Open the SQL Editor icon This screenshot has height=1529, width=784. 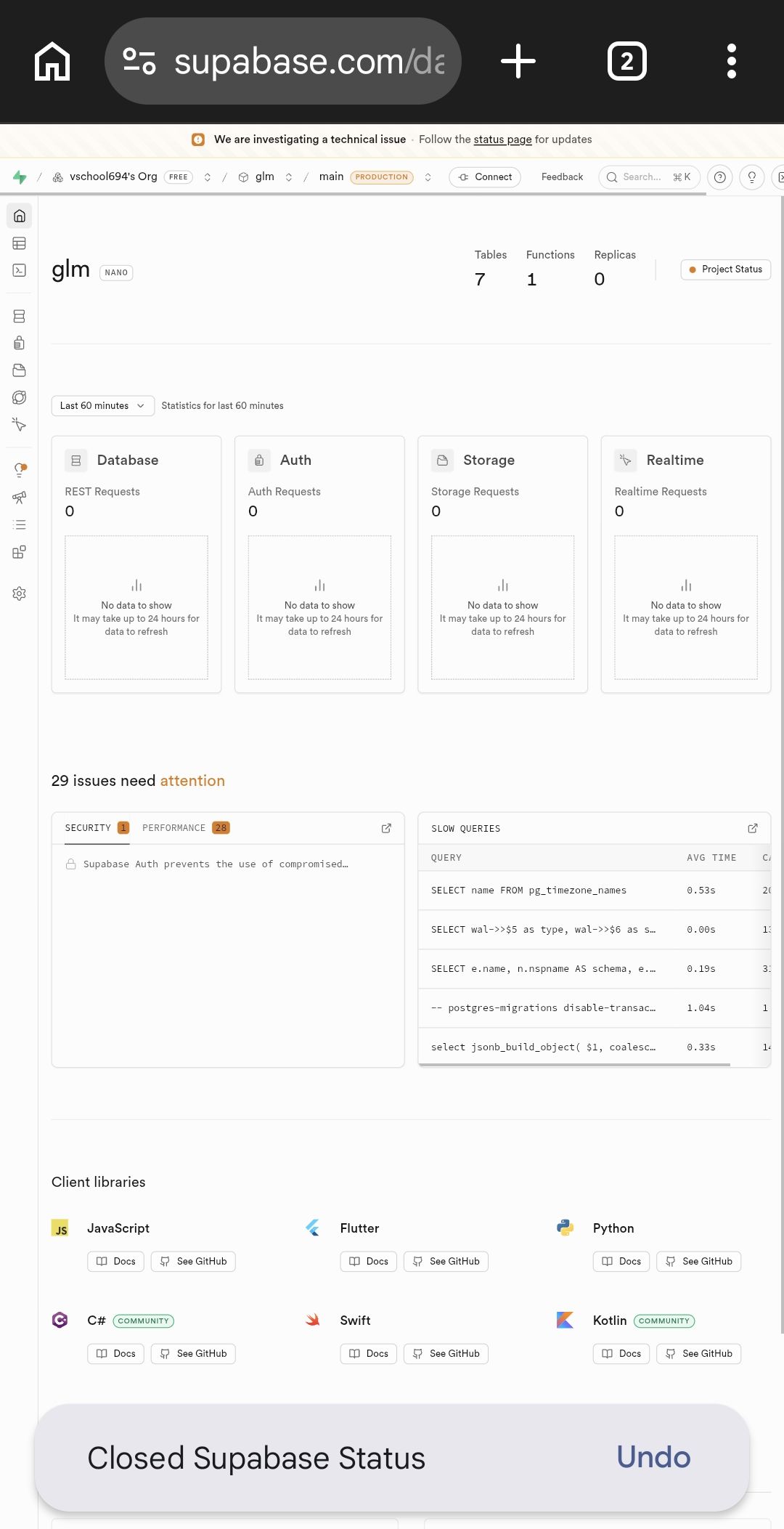(19, 269)
